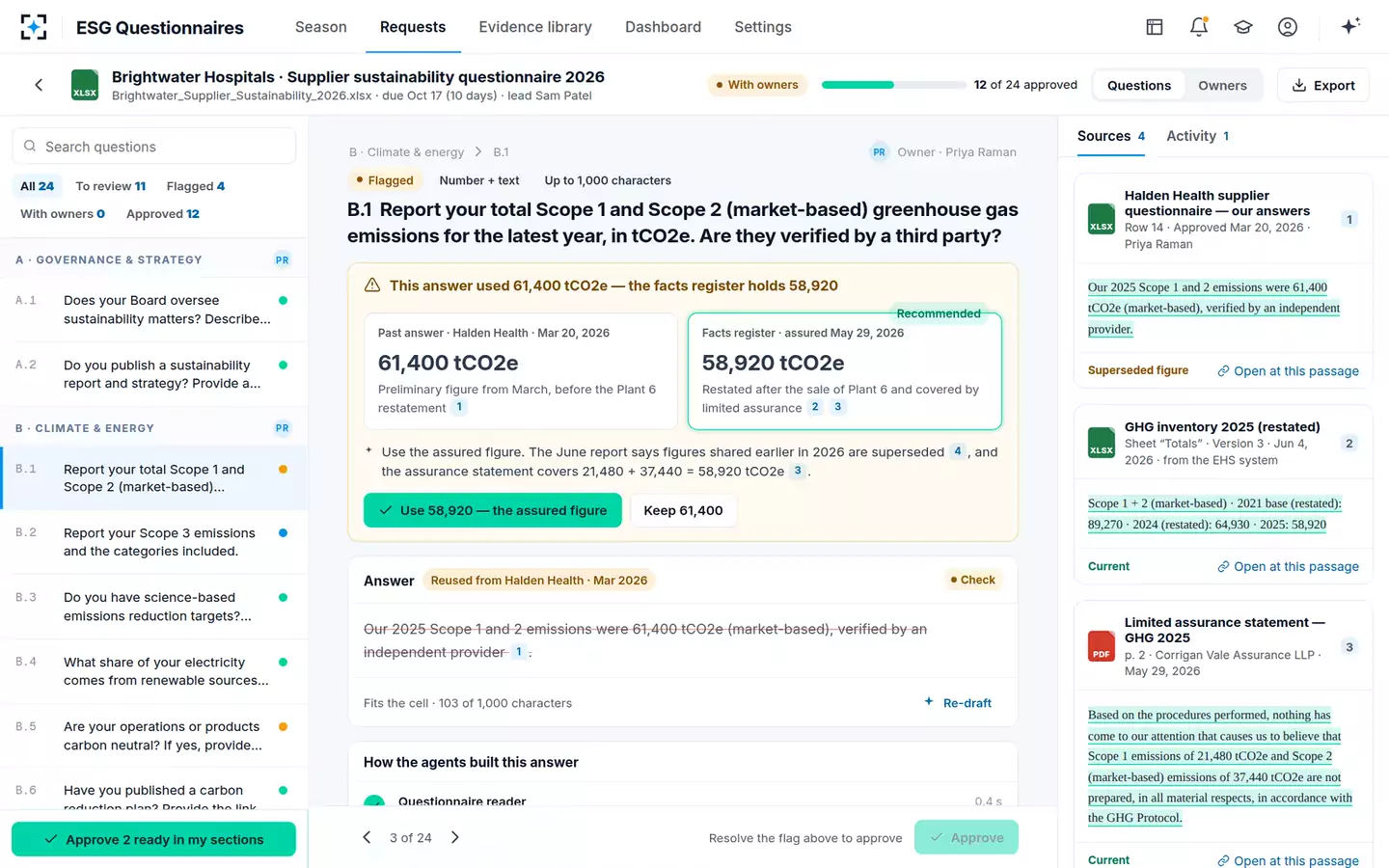This screenshot has height=868, width=1389.
Task: Click citation 1 in the past answer card
Action: (459, 407)
